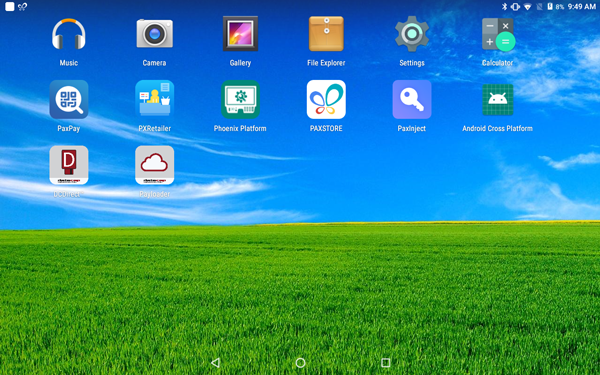Open the PAXSTORE butterfly app
The width and height of the screenshot is (600, 375).
[x=326, y=99]
